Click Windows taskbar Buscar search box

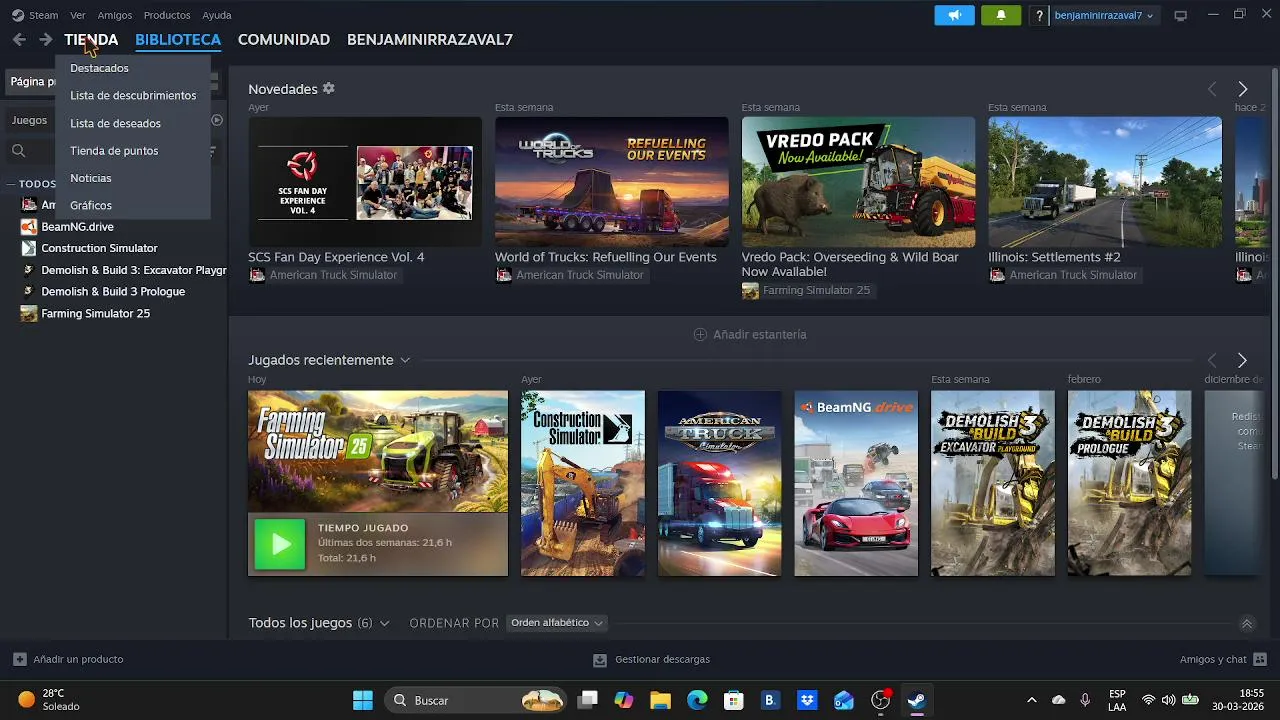pos(475,700)
